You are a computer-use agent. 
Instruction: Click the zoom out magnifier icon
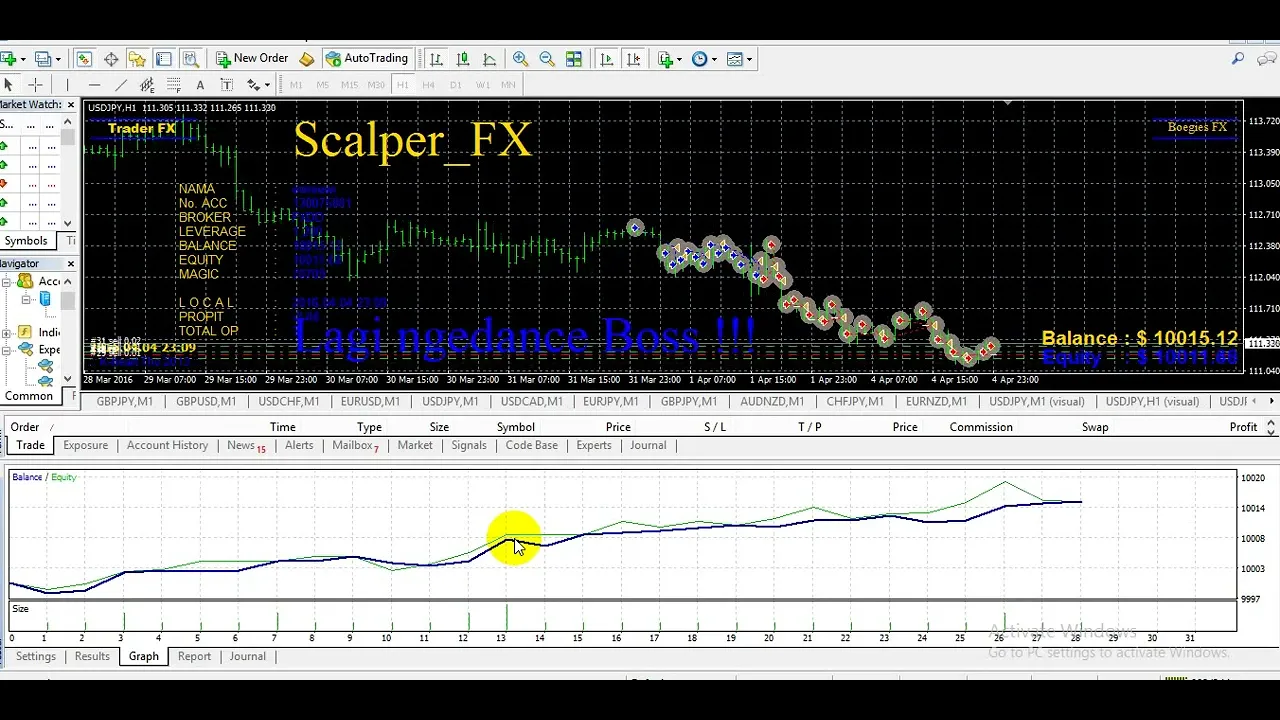(547, 59)
